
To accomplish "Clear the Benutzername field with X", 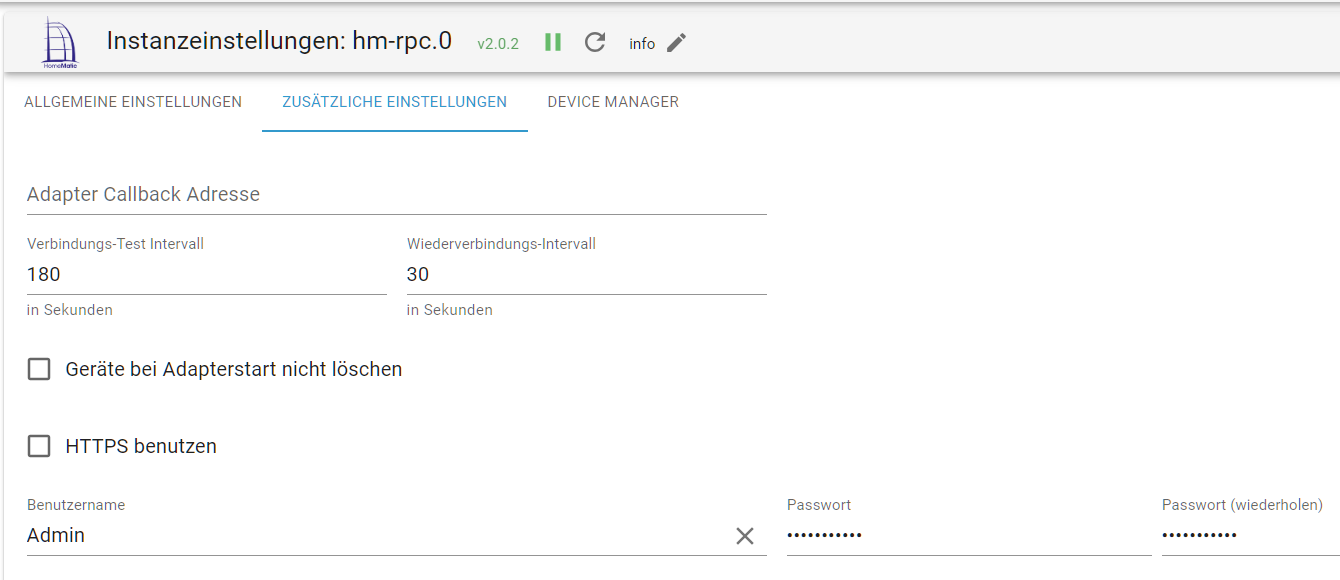I will point(745,536).
